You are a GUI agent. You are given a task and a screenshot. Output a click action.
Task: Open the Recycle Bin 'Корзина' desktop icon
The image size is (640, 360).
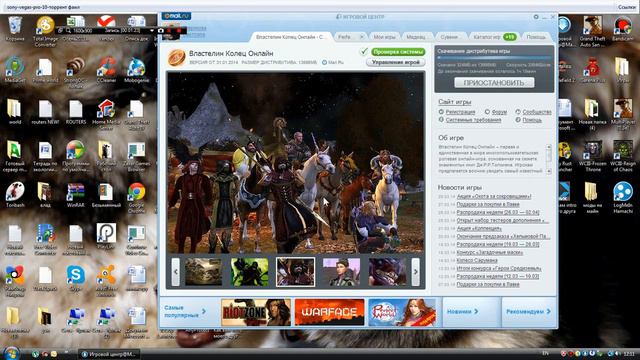[15, 29]
